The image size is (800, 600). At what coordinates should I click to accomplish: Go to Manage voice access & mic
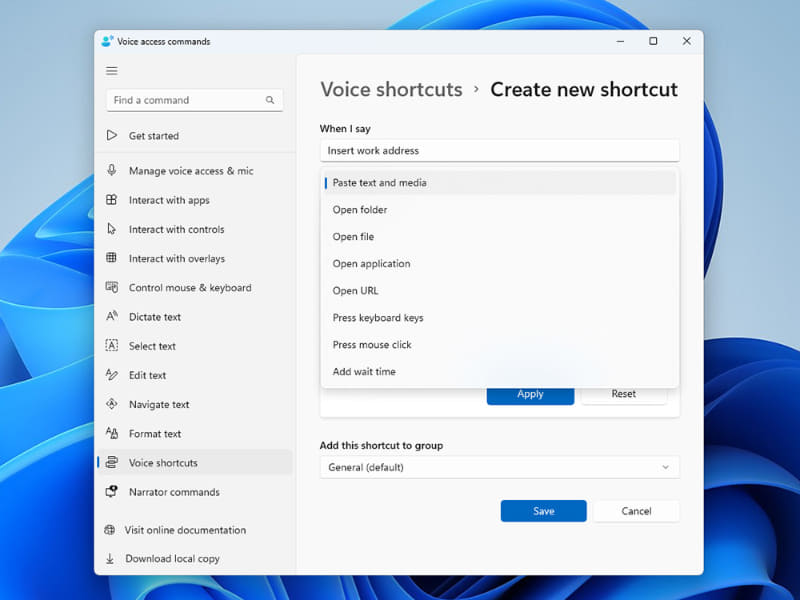(194, 171)
